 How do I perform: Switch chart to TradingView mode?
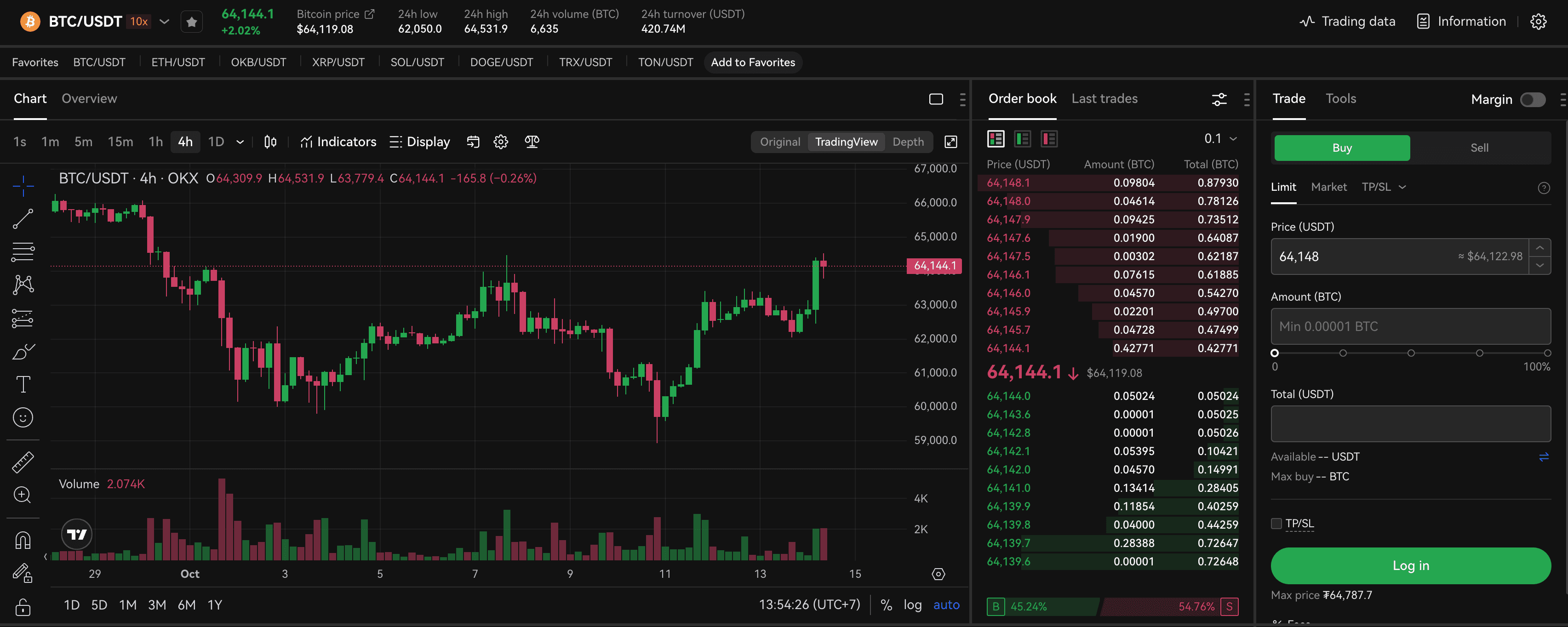pos(846,142)
